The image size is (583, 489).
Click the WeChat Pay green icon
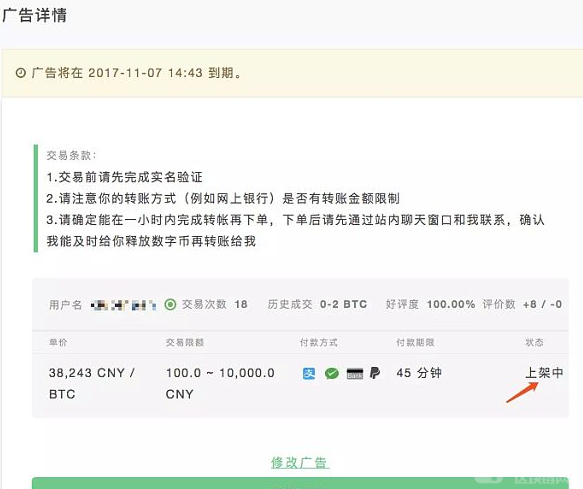[x=332, y=373]
